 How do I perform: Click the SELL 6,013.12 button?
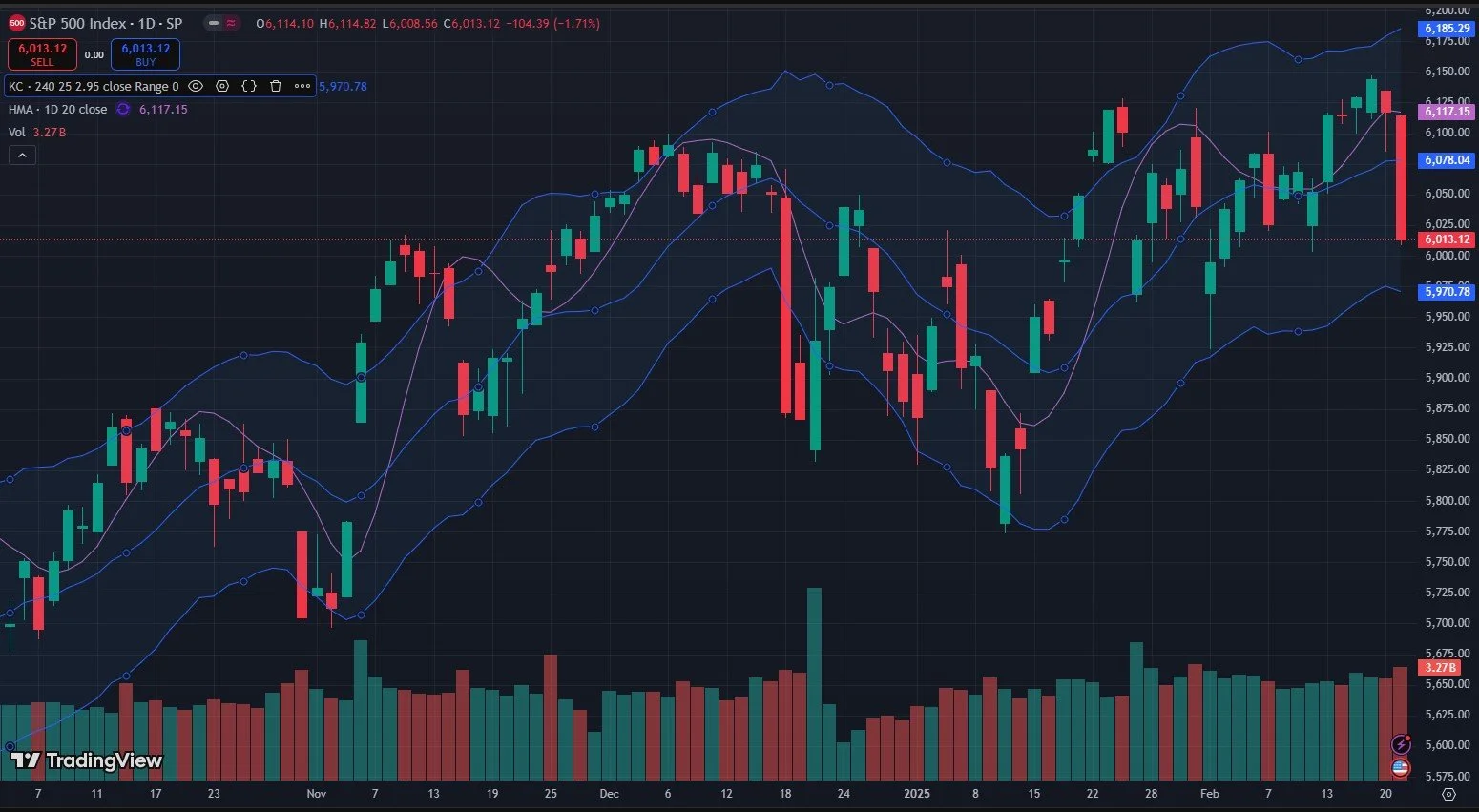pos(42,54)
